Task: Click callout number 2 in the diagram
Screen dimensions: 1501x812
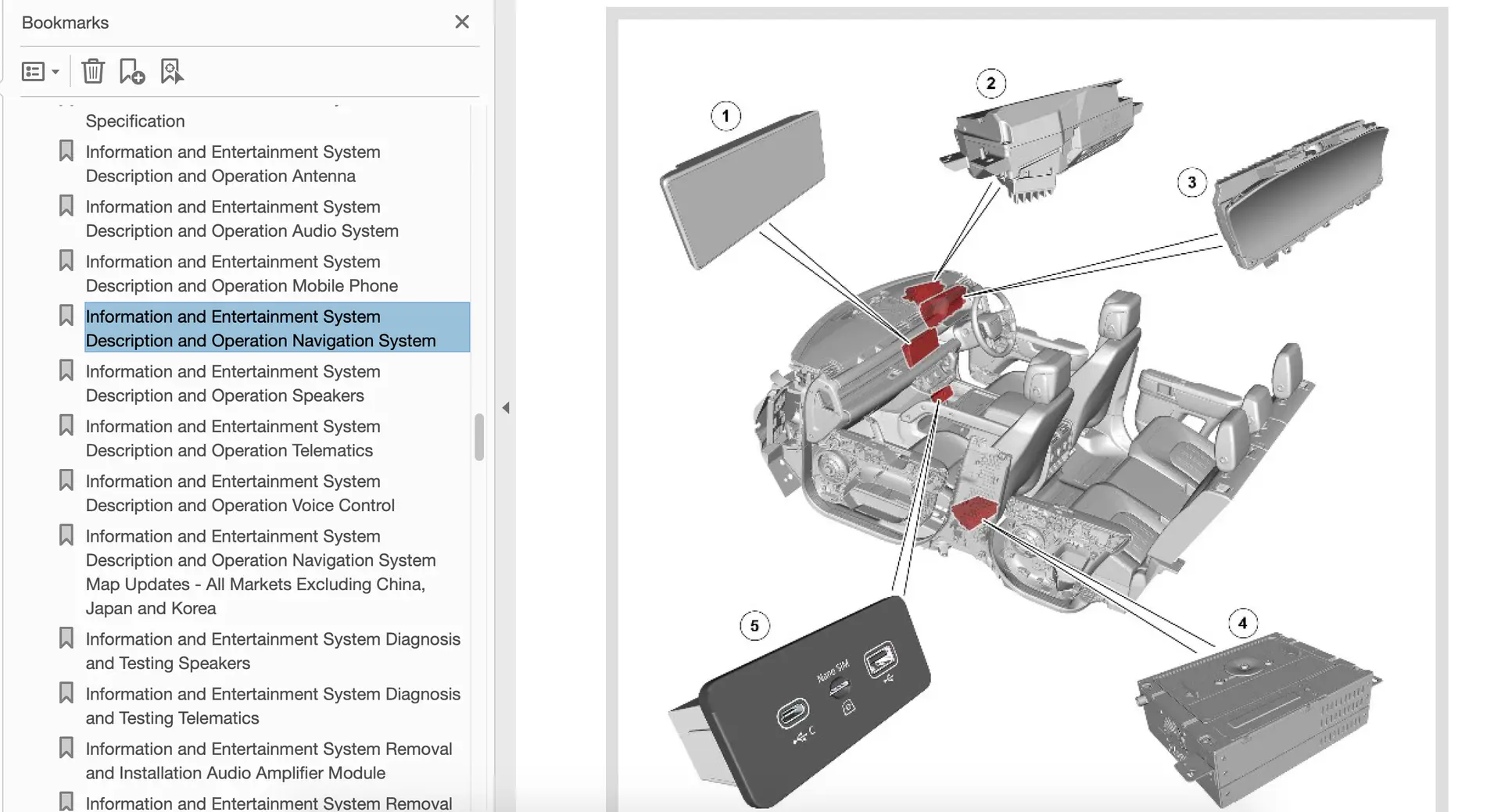Action: coord(991,84)
